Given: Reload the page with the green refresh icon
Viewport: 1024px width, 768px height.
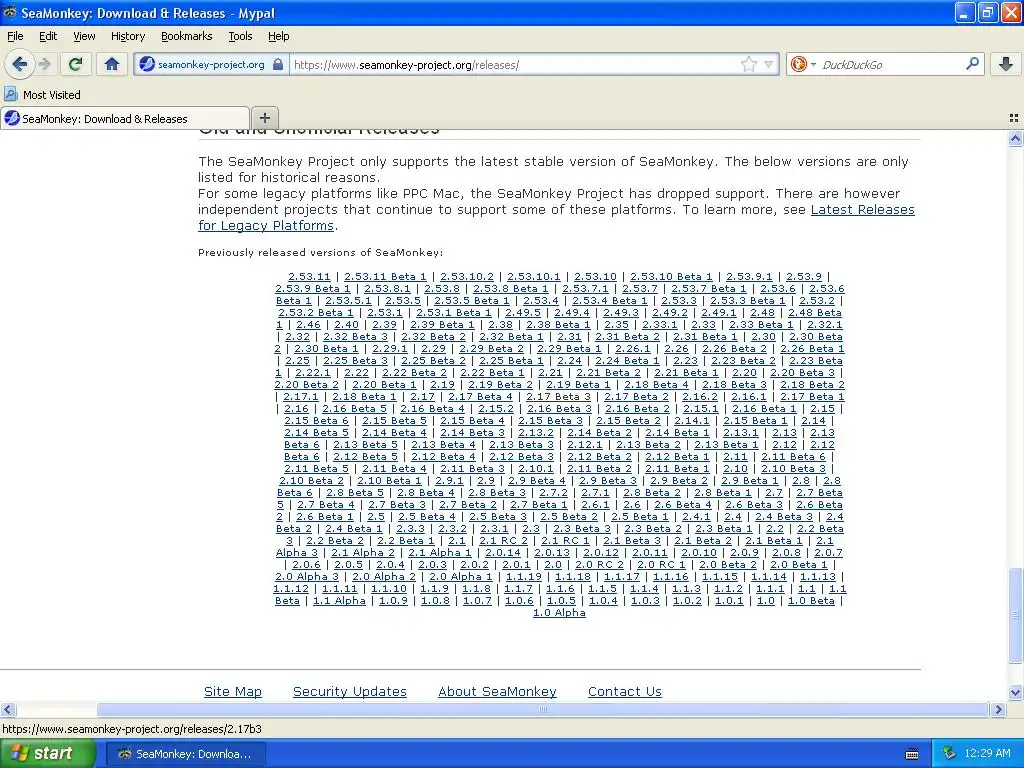Looking at the screenshot, I should pyautogui.click(x=75, y=64).
